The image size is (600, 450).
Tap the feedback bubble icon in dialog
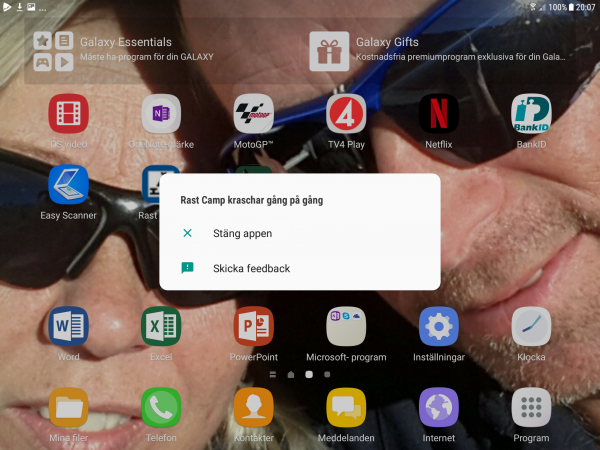click(188, 268)
